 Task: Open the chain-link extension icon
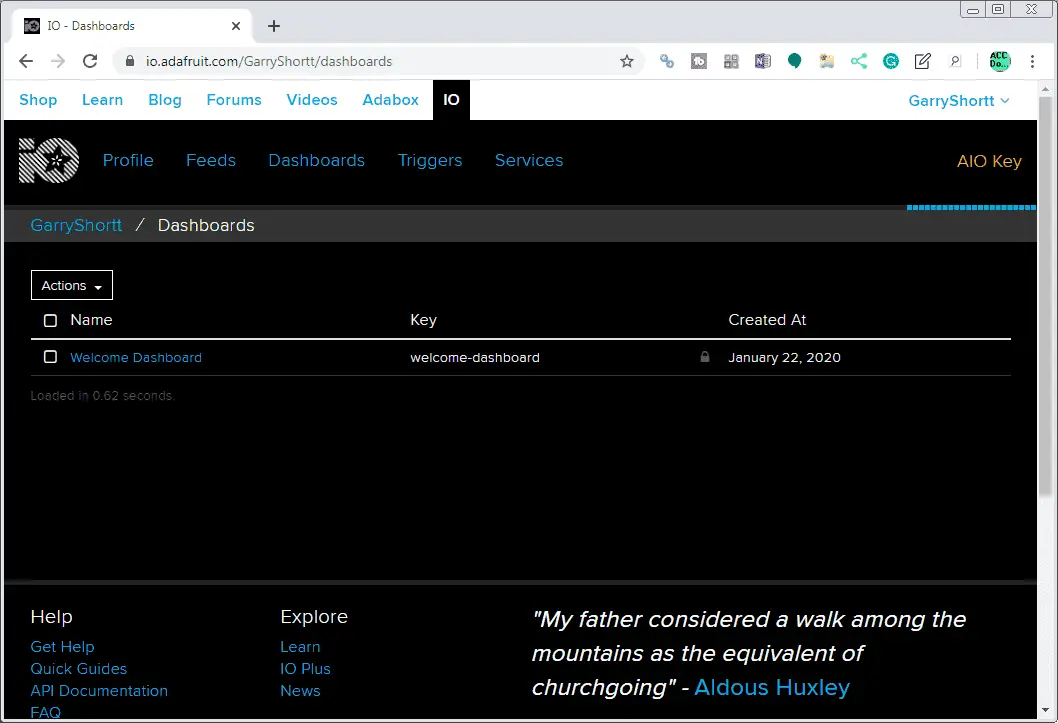(667, 61)
